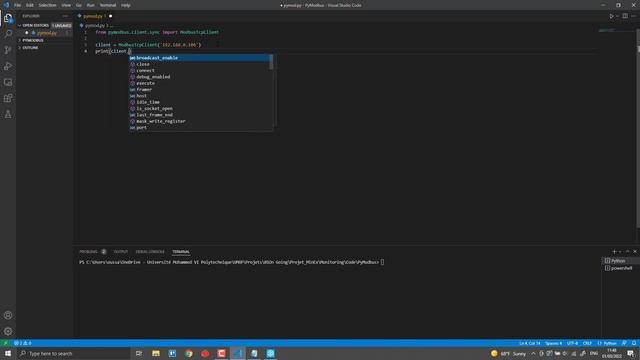Open the Go menu
This screenshot has width=640, height=360.
[79, 5]
